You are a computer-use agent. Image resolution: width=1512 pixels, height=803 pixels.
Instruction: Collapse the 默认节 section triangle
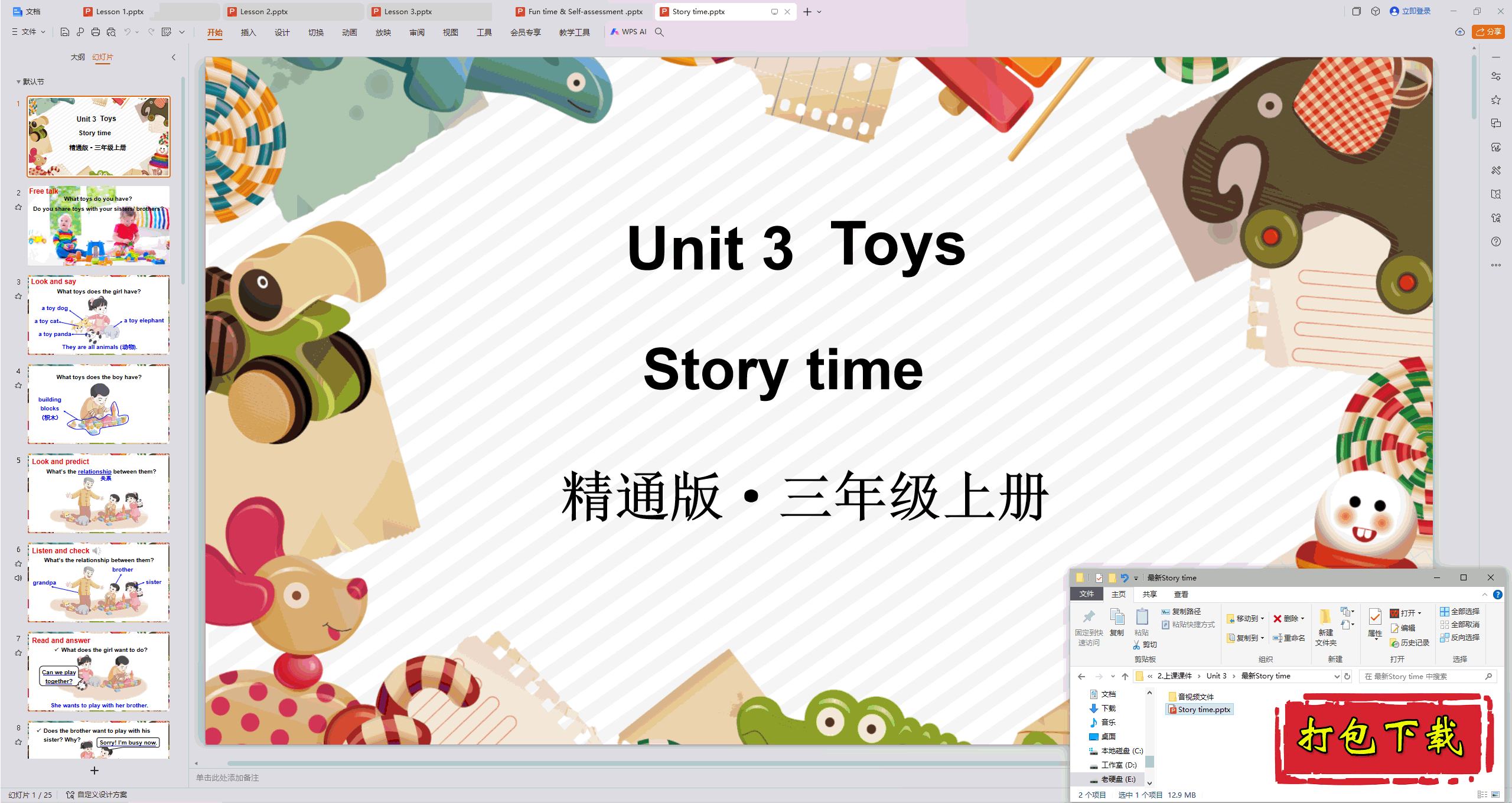click(18, 81)
